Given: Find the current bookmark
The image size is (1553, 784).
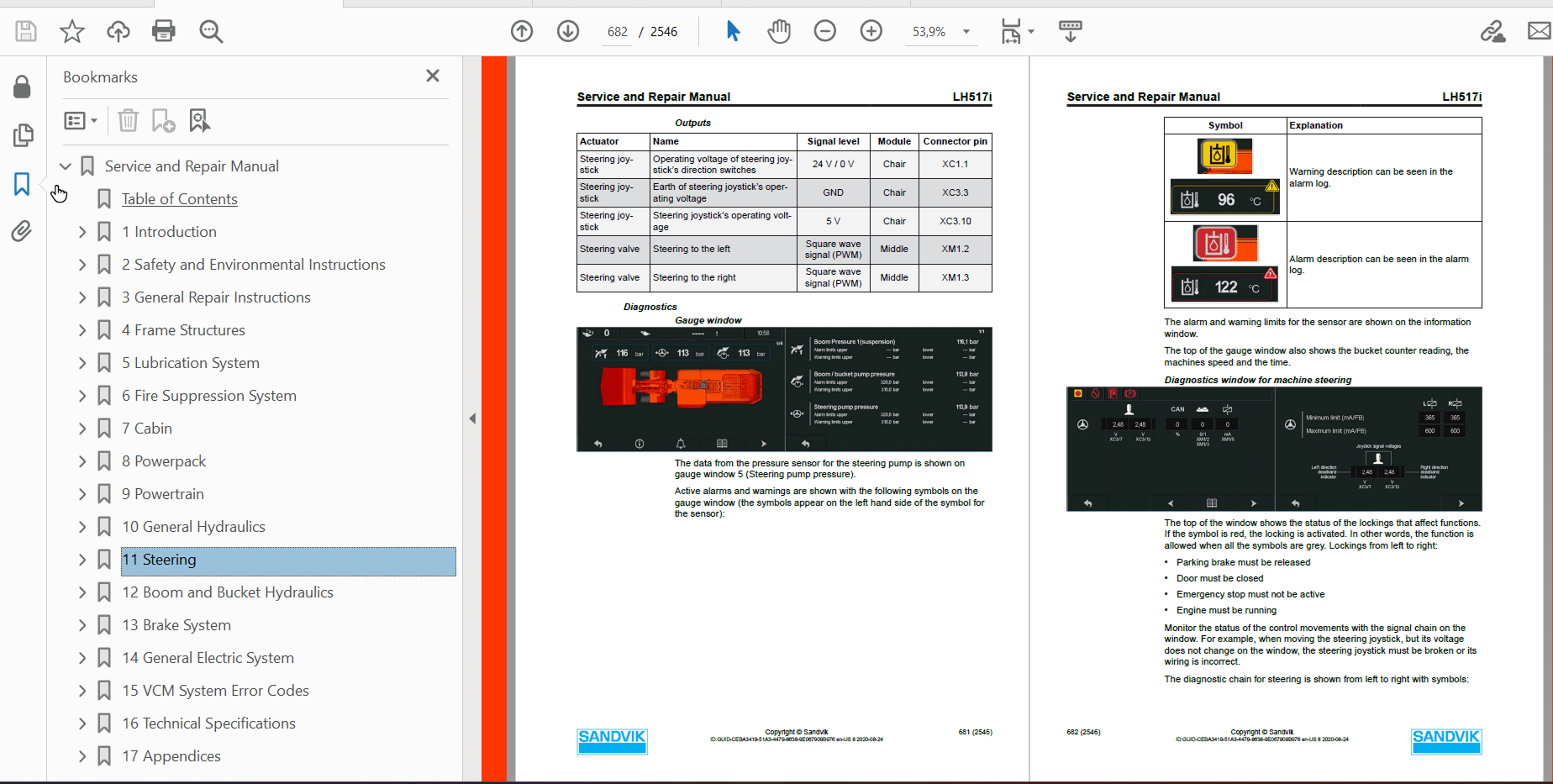Looking at the screenshot, I should point(200,121).
